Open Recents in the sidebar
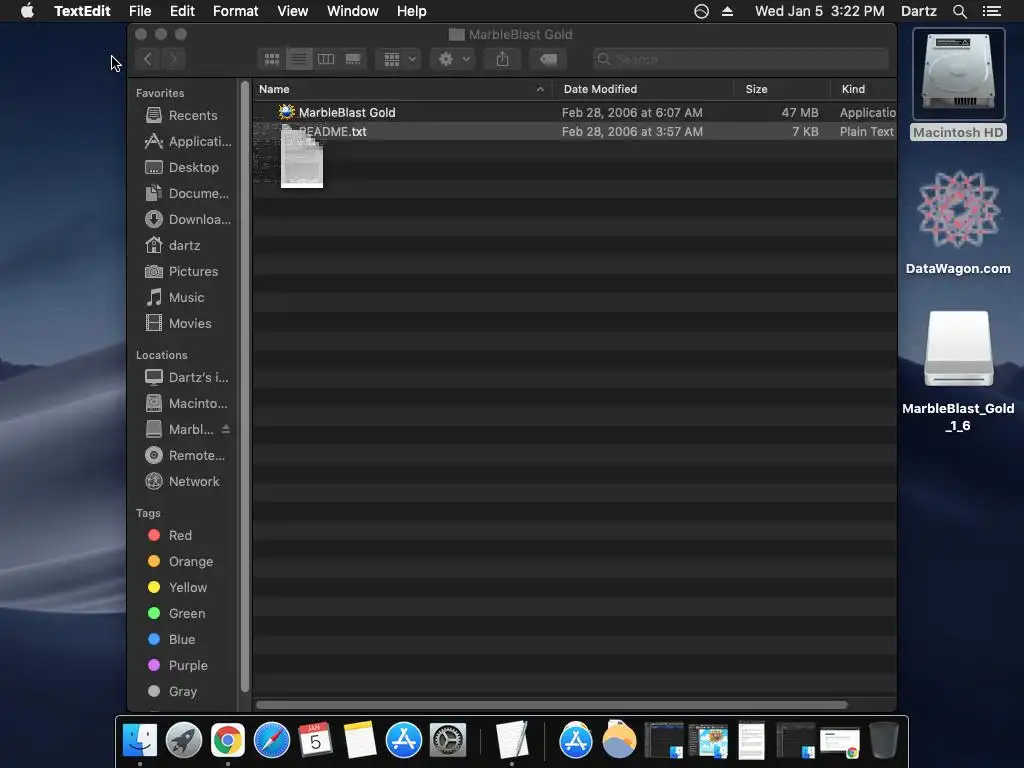Image resolution: width=1024 pixels, height=768 pixels. pyautogui.click(x=182, y=116)
